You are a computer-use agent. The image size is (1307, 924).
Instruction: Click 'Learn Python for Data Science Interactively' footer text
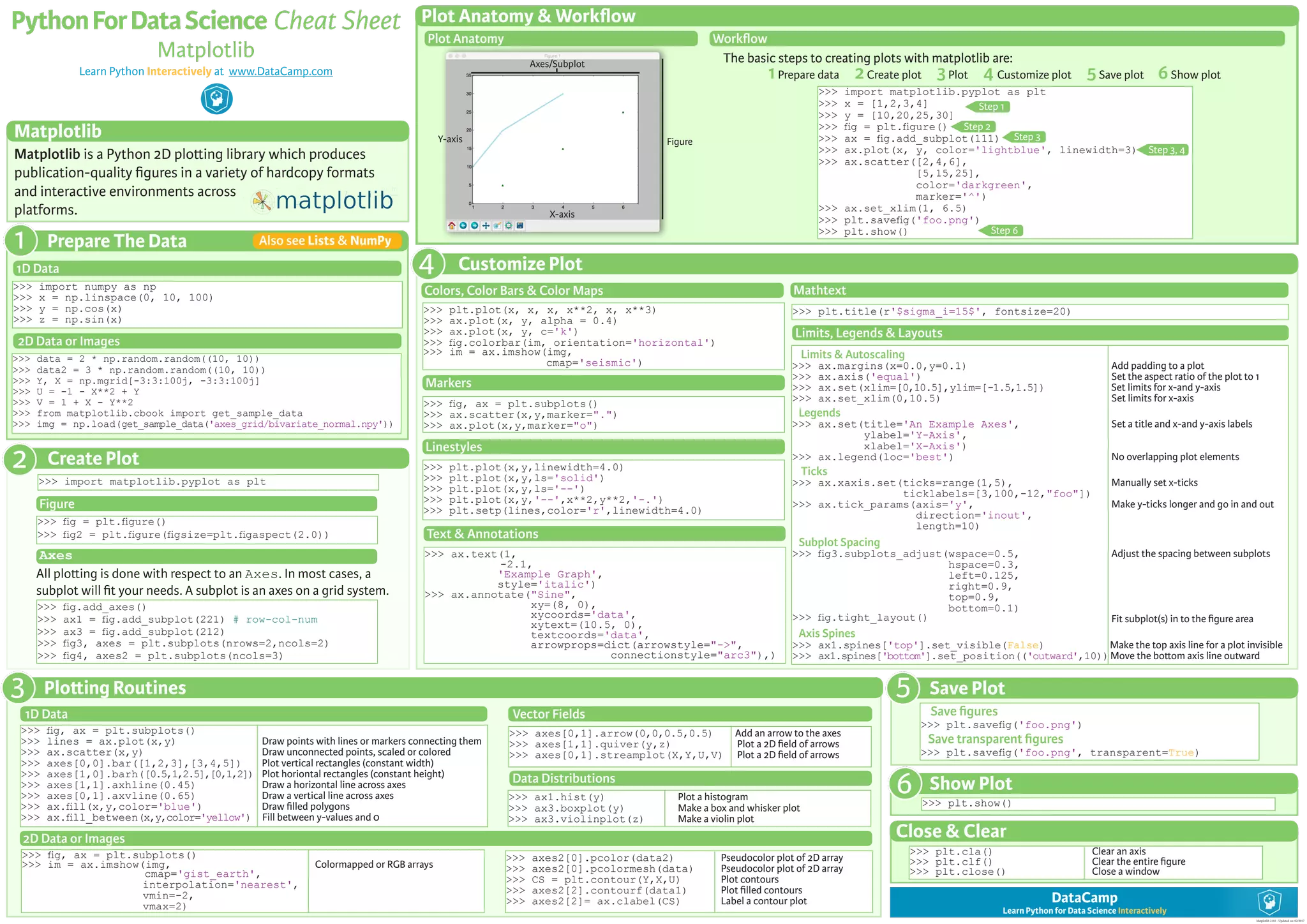coord(1084,911)
